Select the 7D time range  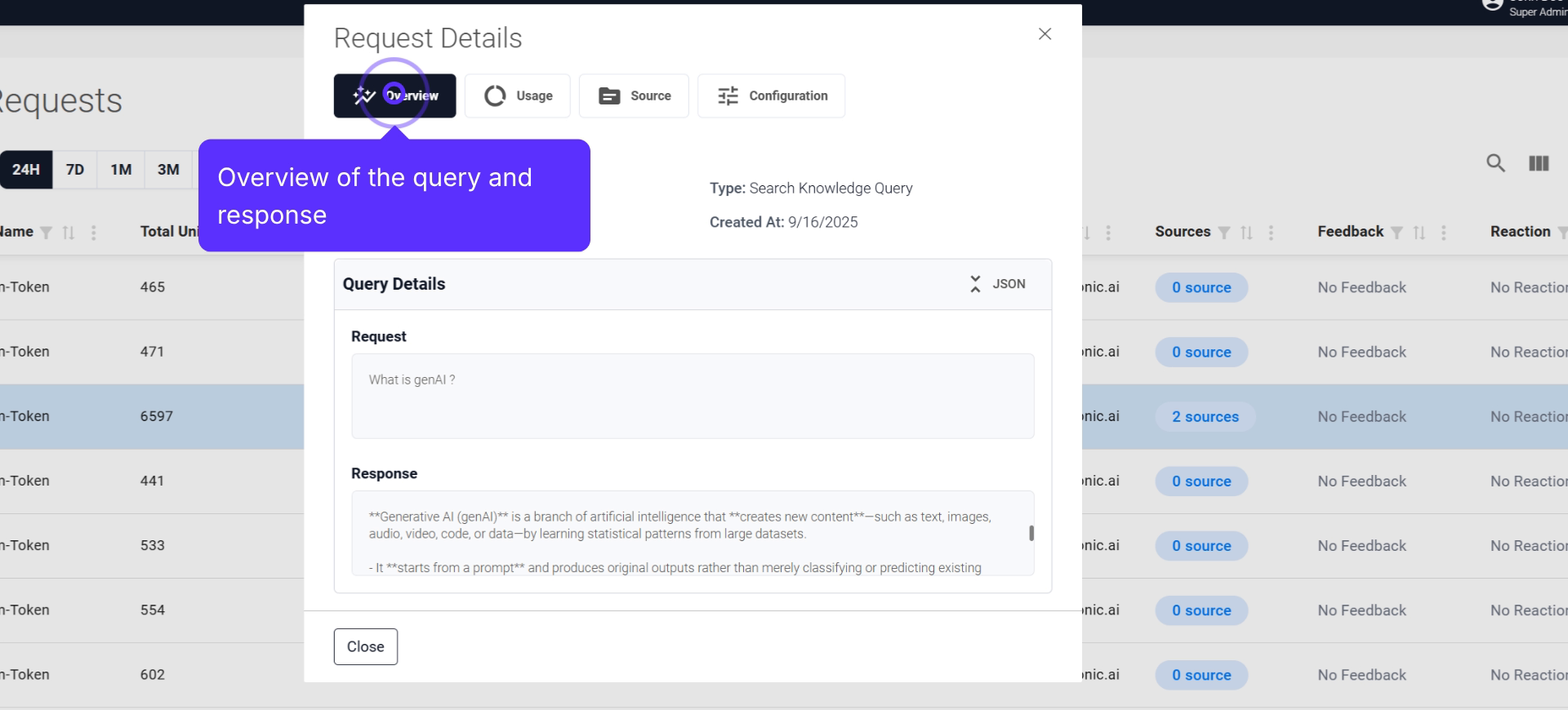tap(75, 170)
